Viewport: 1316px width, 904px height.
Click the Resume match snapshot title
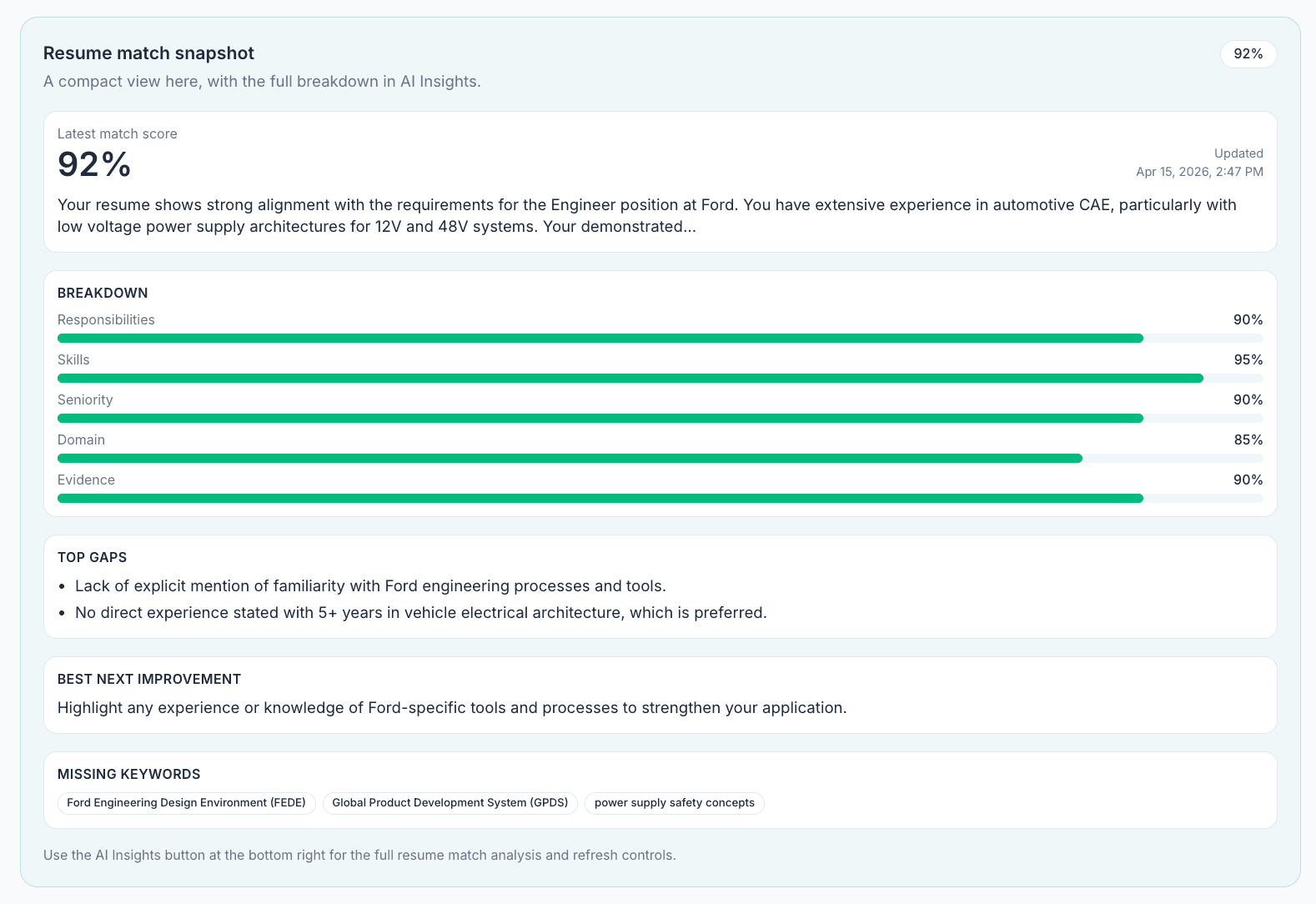[148, 53]
